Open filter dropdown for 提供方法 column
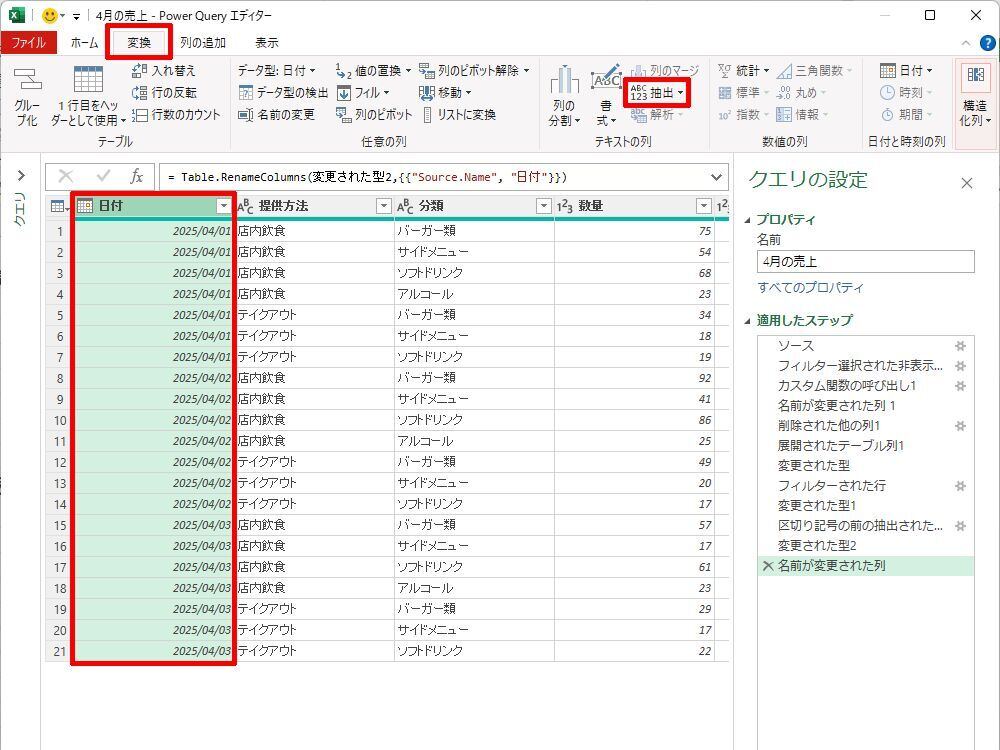The height and width of the screenshot is (750, 1000). [383, 206]
